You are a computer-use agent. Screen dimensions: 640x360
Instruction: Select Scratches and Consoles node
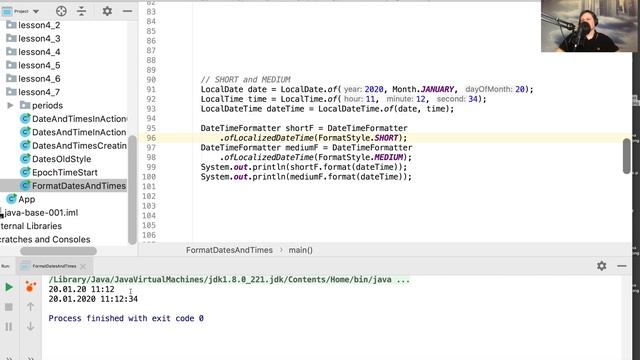pos(45,240)
